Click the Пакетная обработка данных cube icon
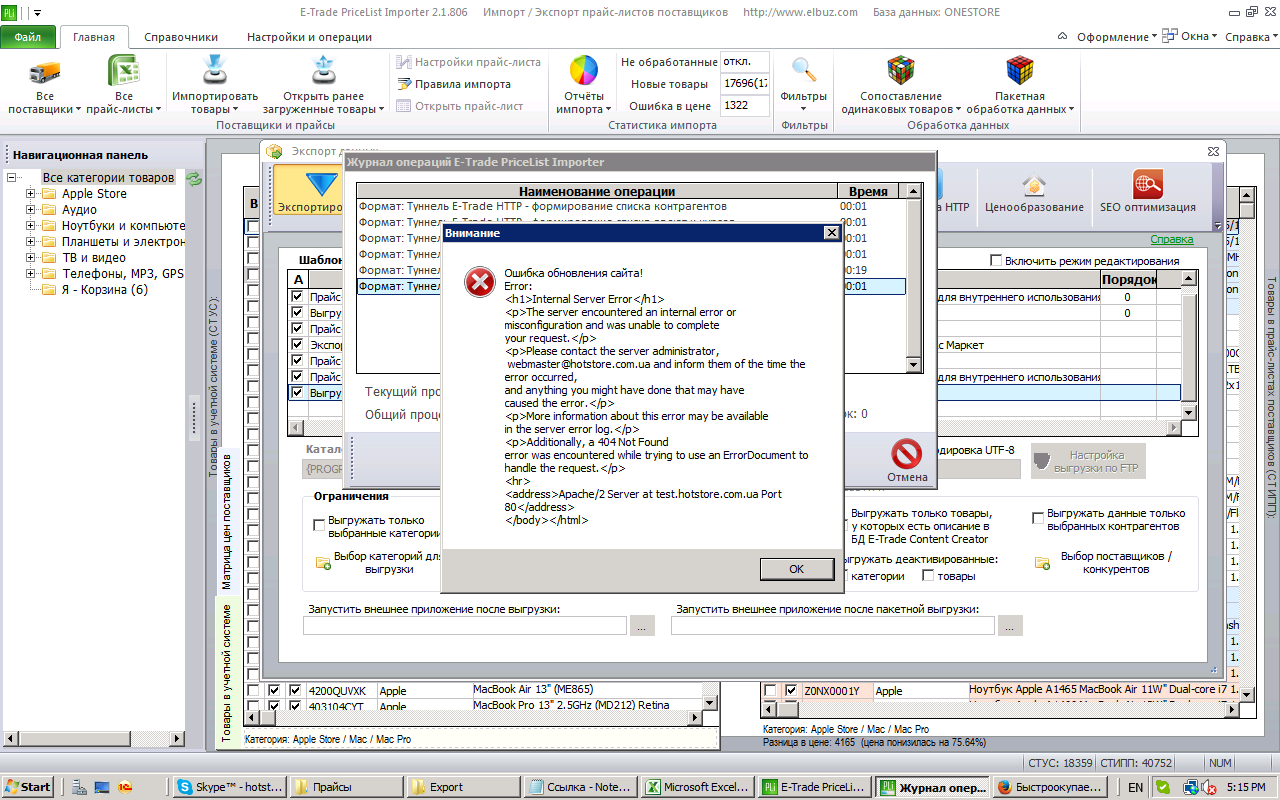This screenshot has height=800, width=1280. point(1019,71)
